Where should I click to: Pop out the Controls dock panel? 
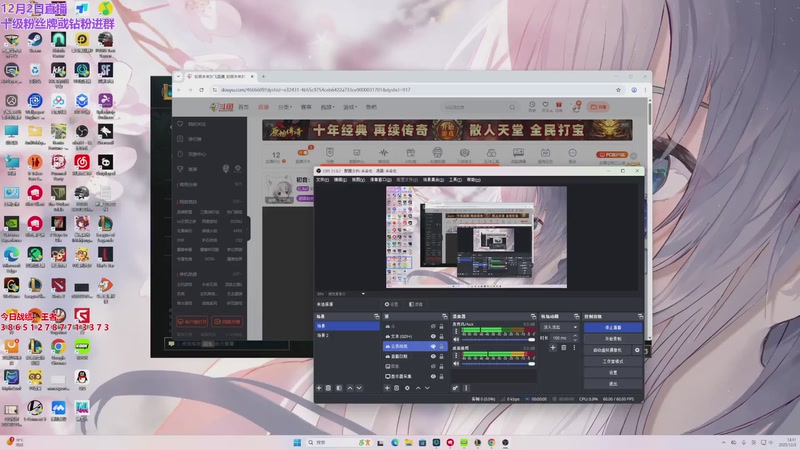pos(640,316)
